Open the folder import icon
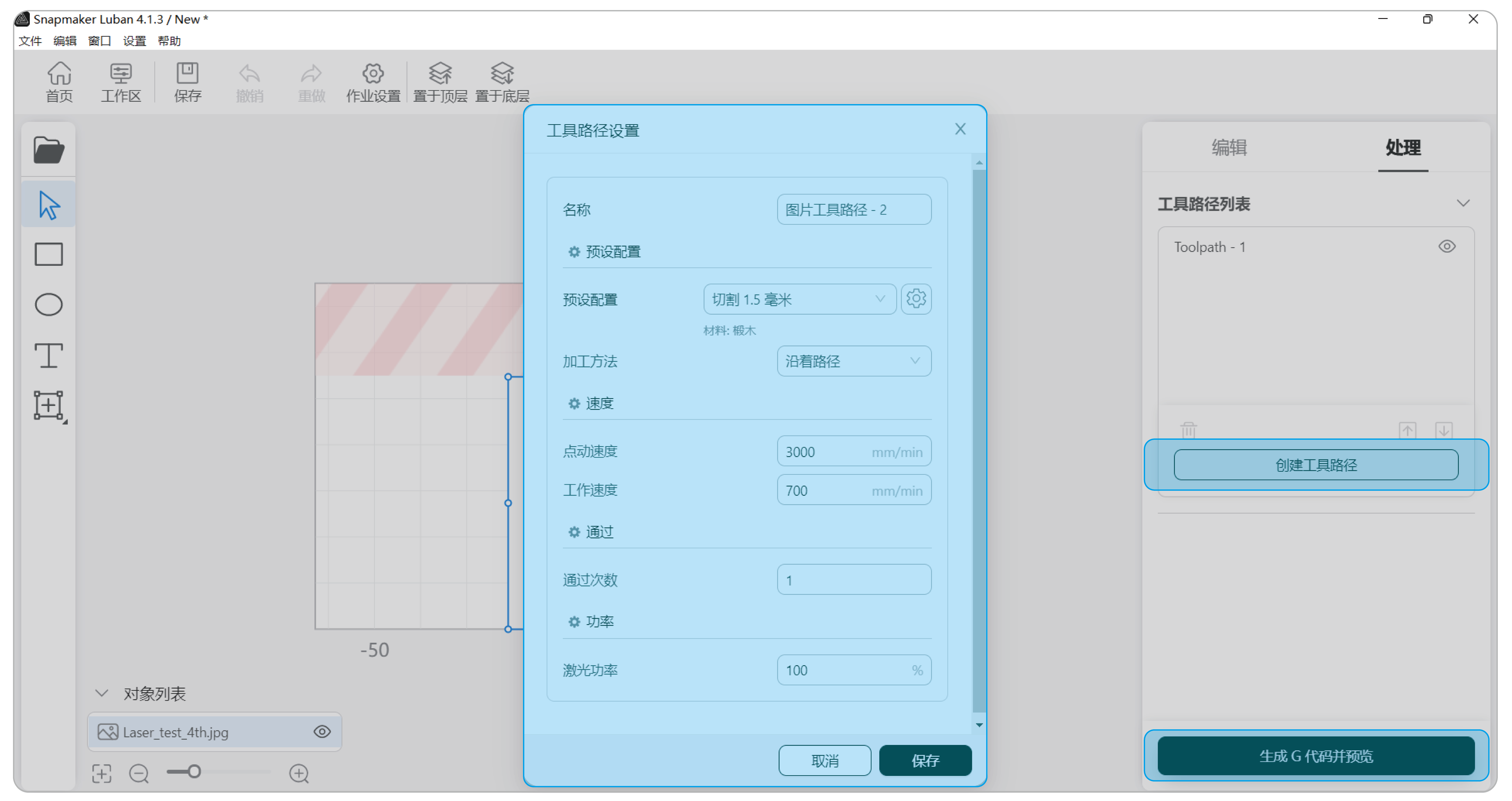Screen dimensions: 1512x801 pos(49,150)
